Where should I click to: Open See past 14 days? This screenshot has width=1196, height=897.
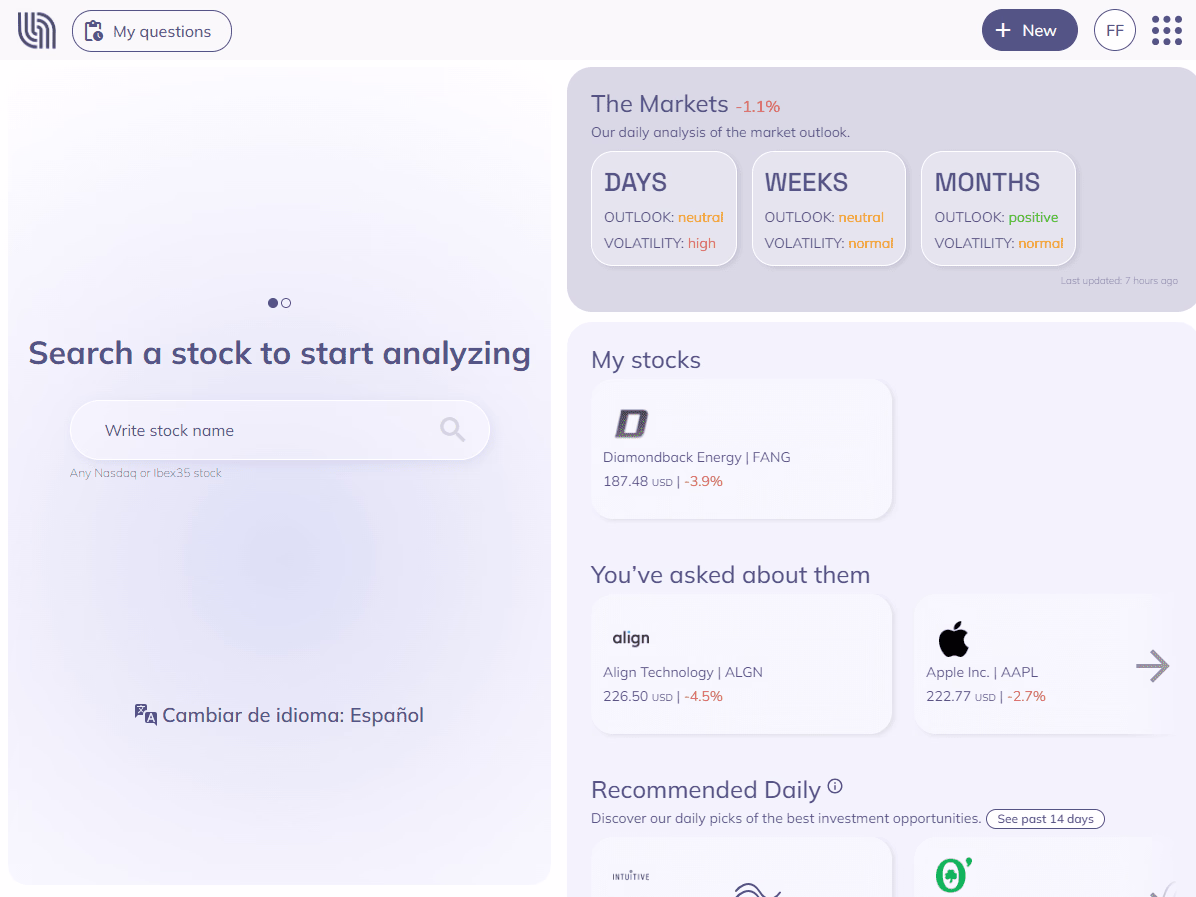click(1045, 819)
